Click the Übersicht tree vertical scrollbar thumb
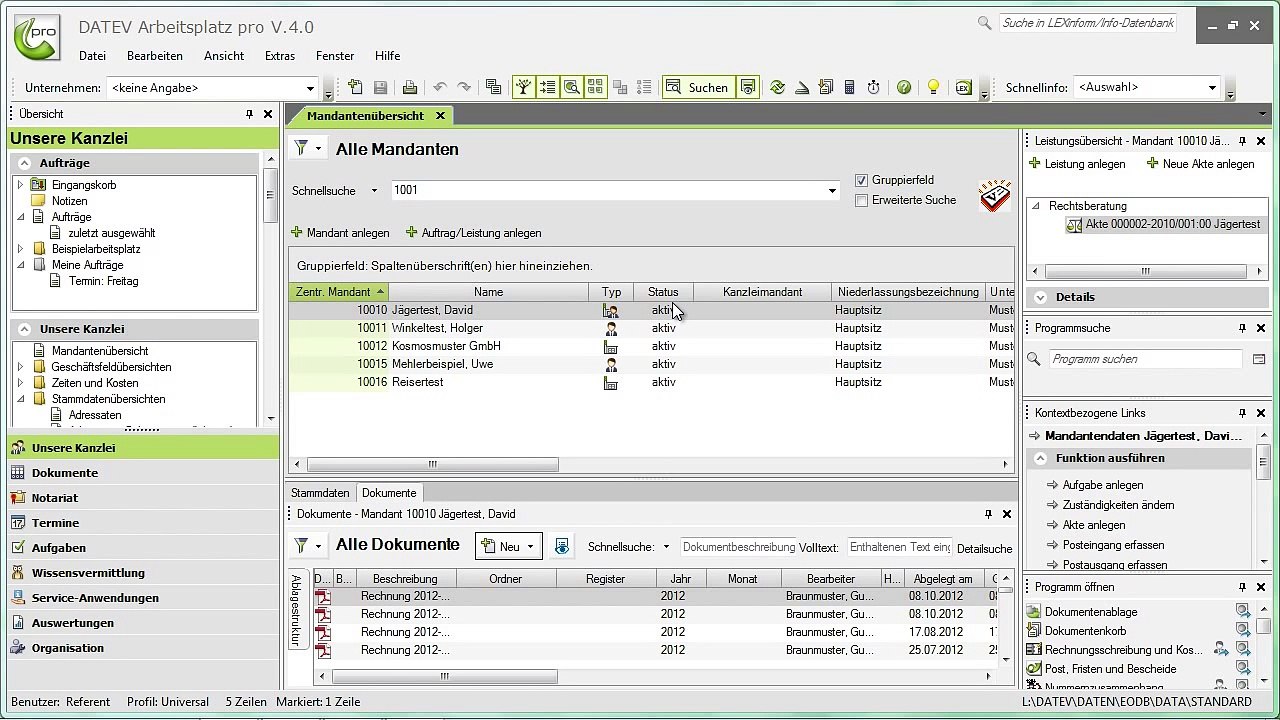 270,196
